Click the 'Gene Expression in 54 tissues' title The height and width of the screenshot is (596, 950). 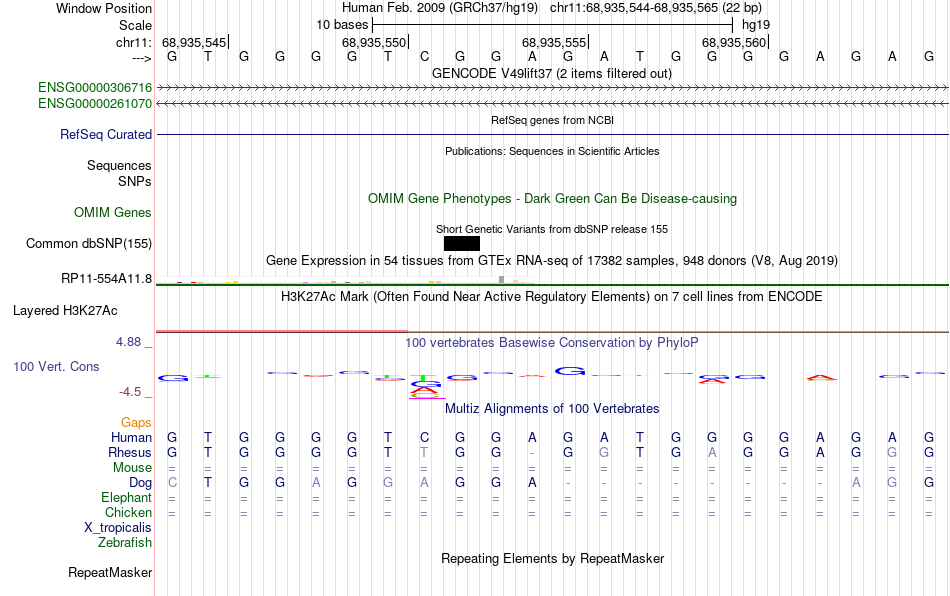[552, 261]
